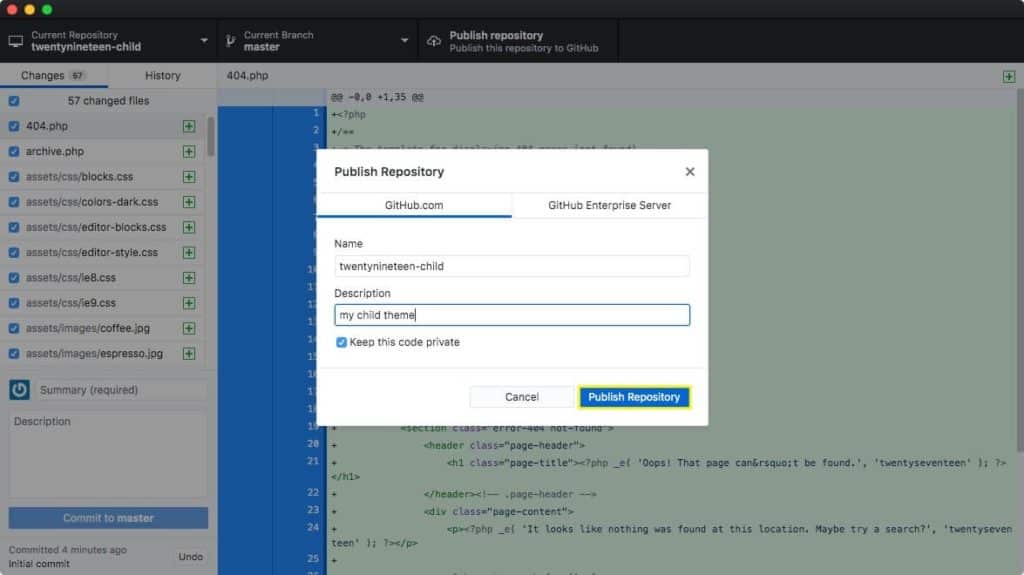The height and width of the screenshot is (575, 1024).
Task: Click the Commit to master button
Action: click(108, 518)
